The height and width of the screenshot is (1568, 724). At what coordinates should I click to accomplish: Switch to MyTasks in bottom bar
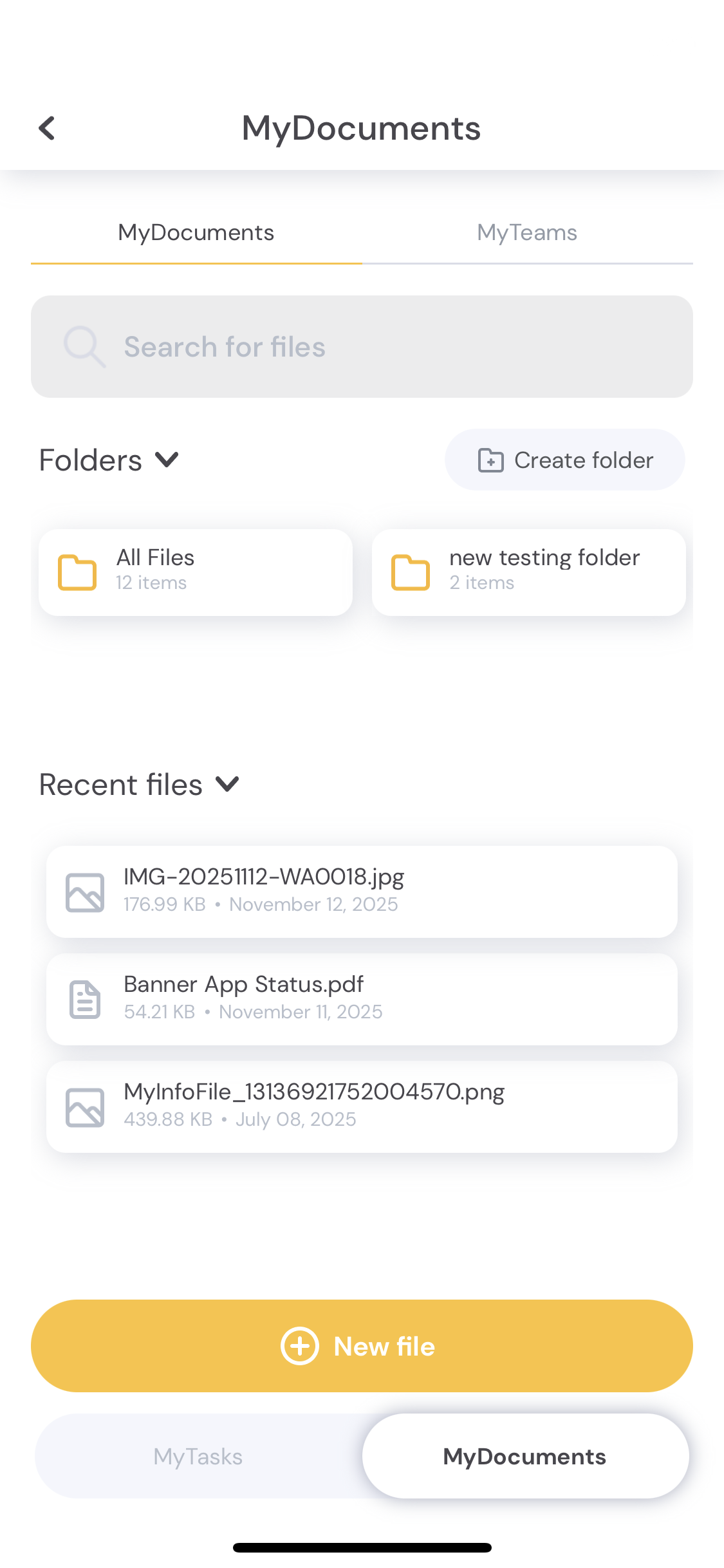(198, 1457)
